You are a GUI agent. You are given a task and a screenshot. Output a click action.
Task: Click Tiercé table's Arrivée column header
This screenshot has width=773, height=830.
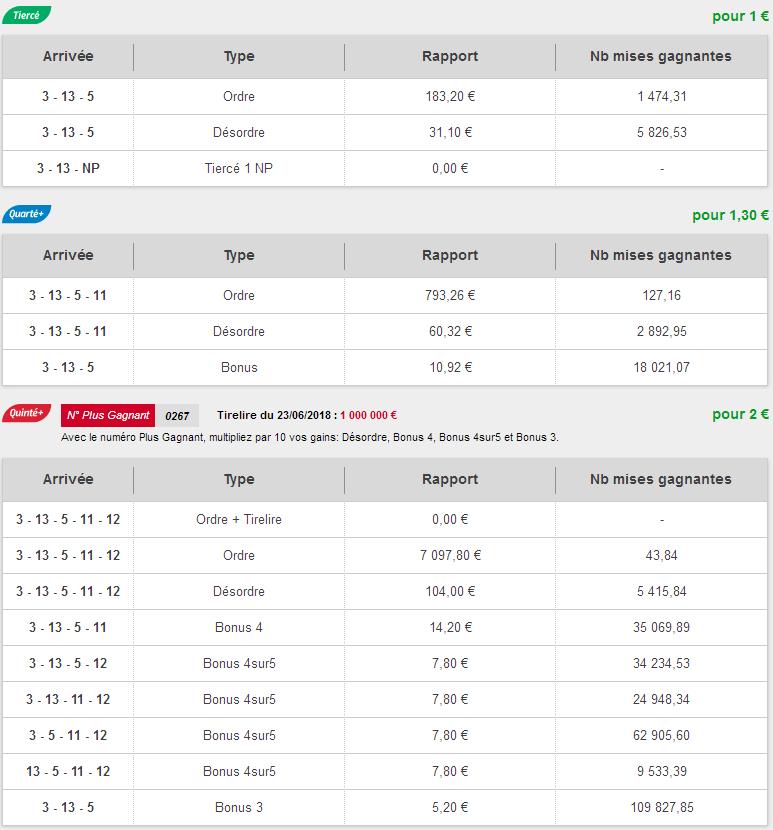pyautogui.click(x=68, y=56)
